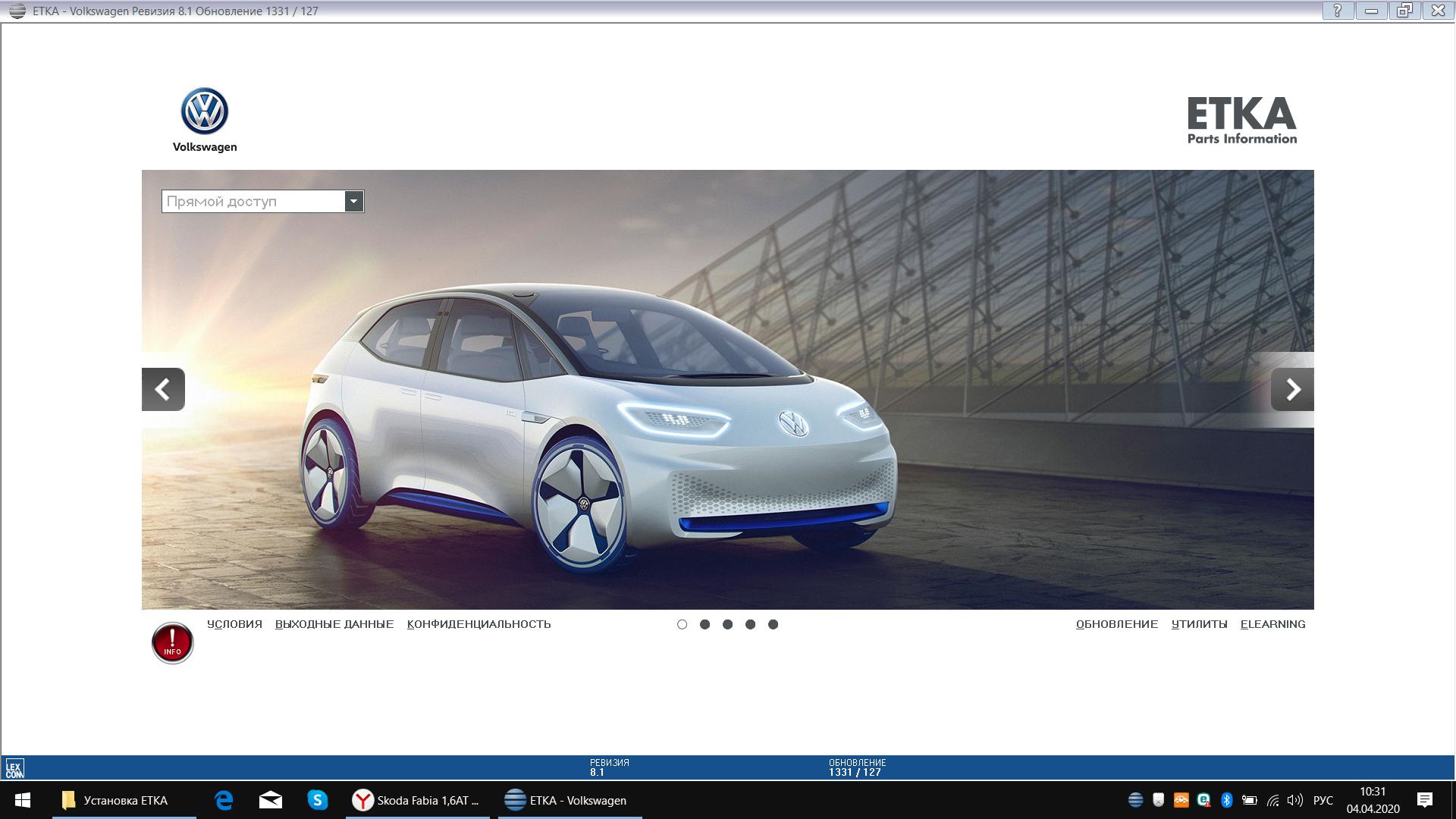This screenshot has width=1456, height=819.
Task: Advance carousel with right arrow
Action: pos(1292,389)
